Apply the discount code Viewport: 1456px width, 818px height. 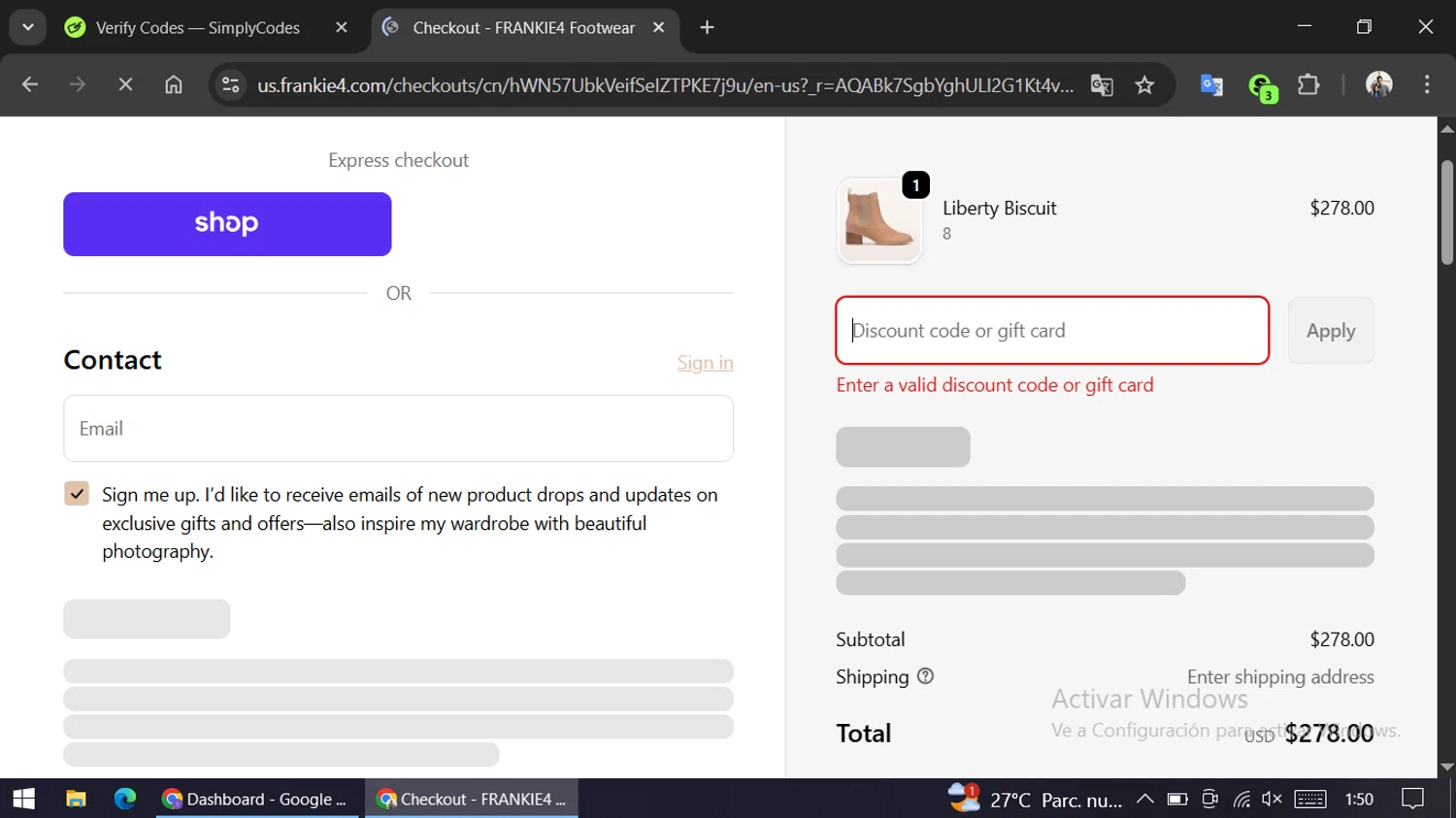[1331, 331]
